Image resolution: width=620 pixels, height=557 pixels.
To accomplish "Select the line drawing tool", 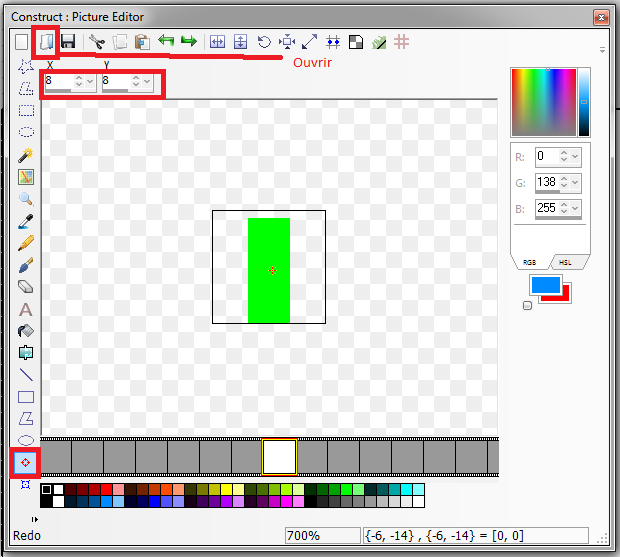I will [26, 374].
